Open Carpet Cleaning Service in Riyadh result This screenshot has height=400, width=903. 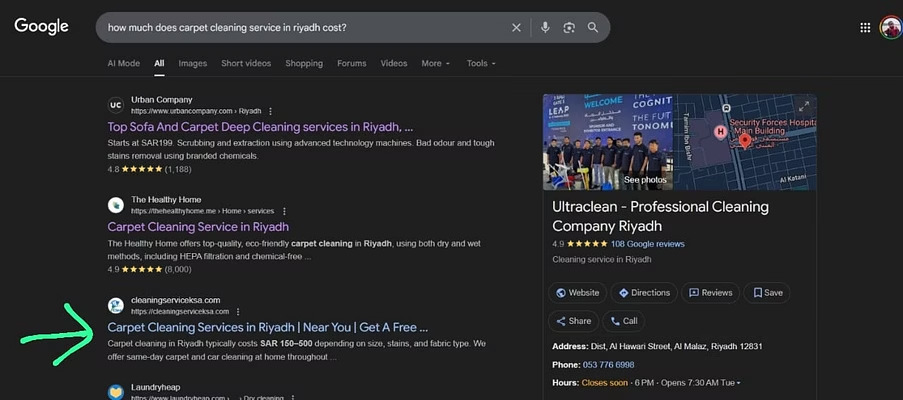coord(198,227)
